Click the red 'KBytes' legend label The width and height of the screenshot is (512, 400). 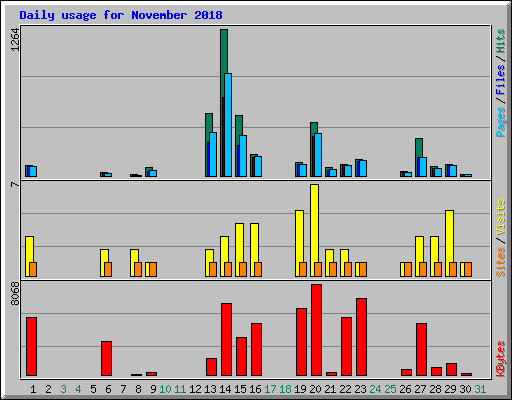tap(501, 359)
